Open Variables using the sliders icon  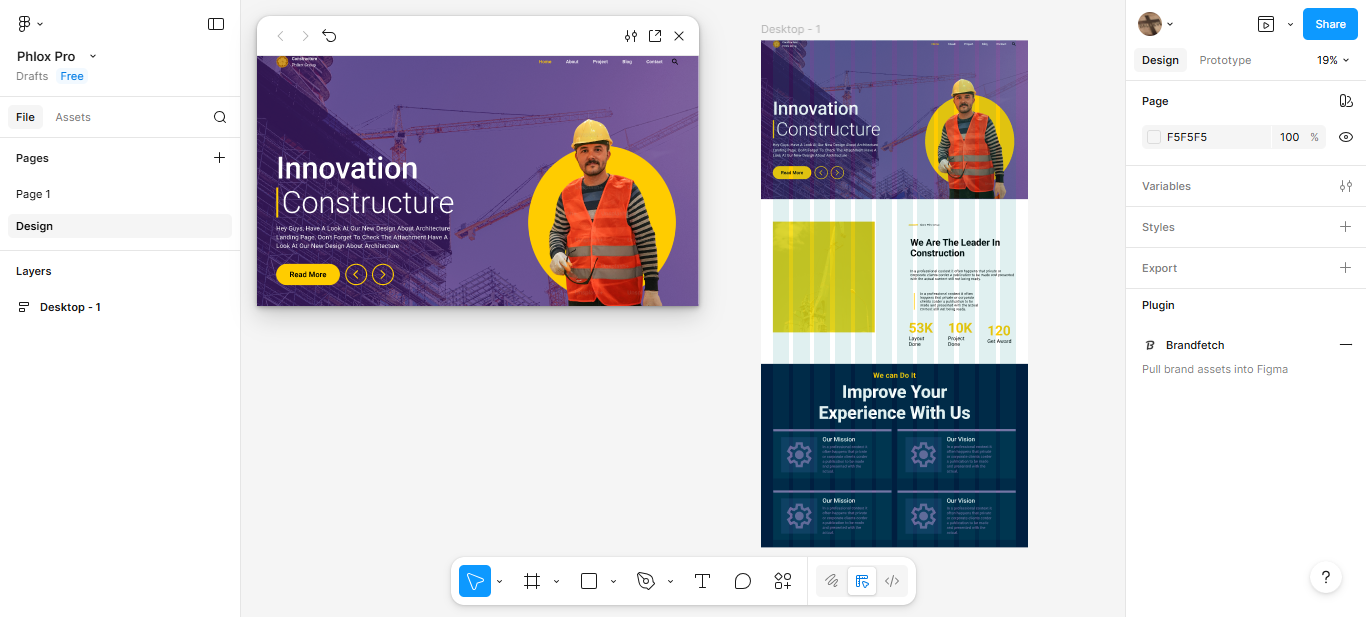(1346, 186)
